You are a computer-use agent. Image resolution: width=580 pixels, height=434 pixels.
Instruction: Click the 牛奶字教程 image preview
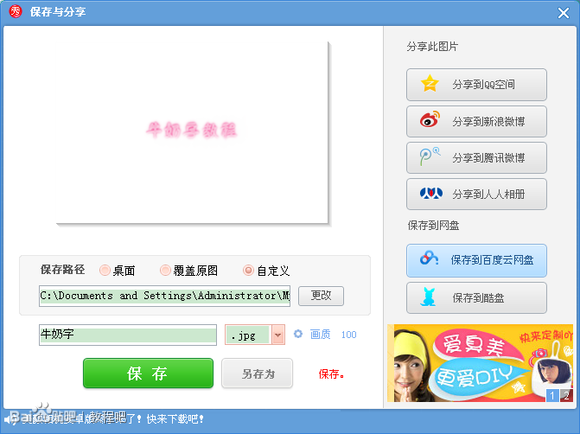[192, 132]
